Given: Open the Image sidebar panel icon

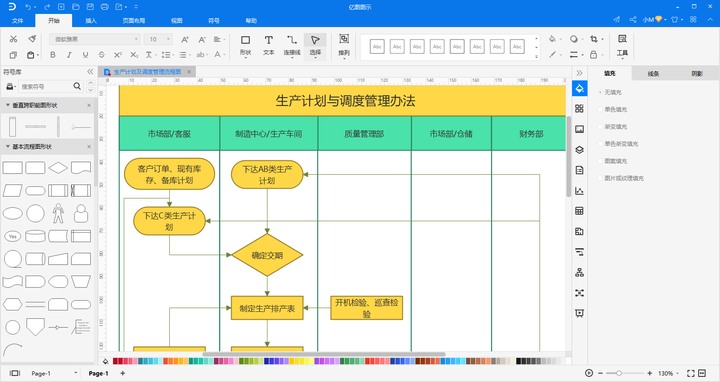Looking at the screenshot, I should [x=579, y=129].
